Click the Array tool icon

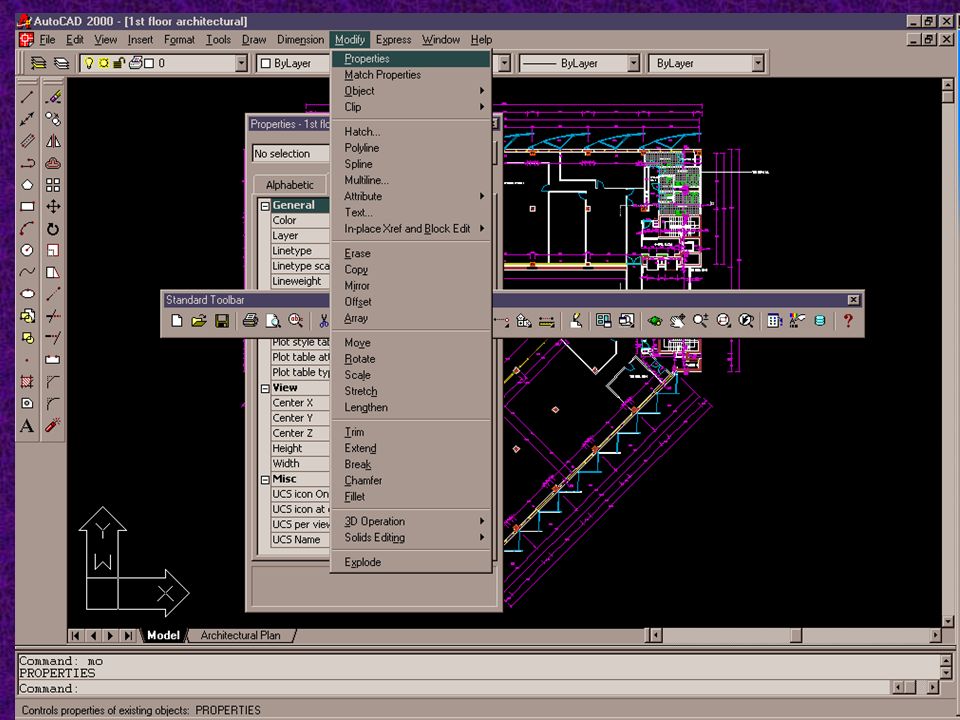pyautogui.click(x=53, y=185)
